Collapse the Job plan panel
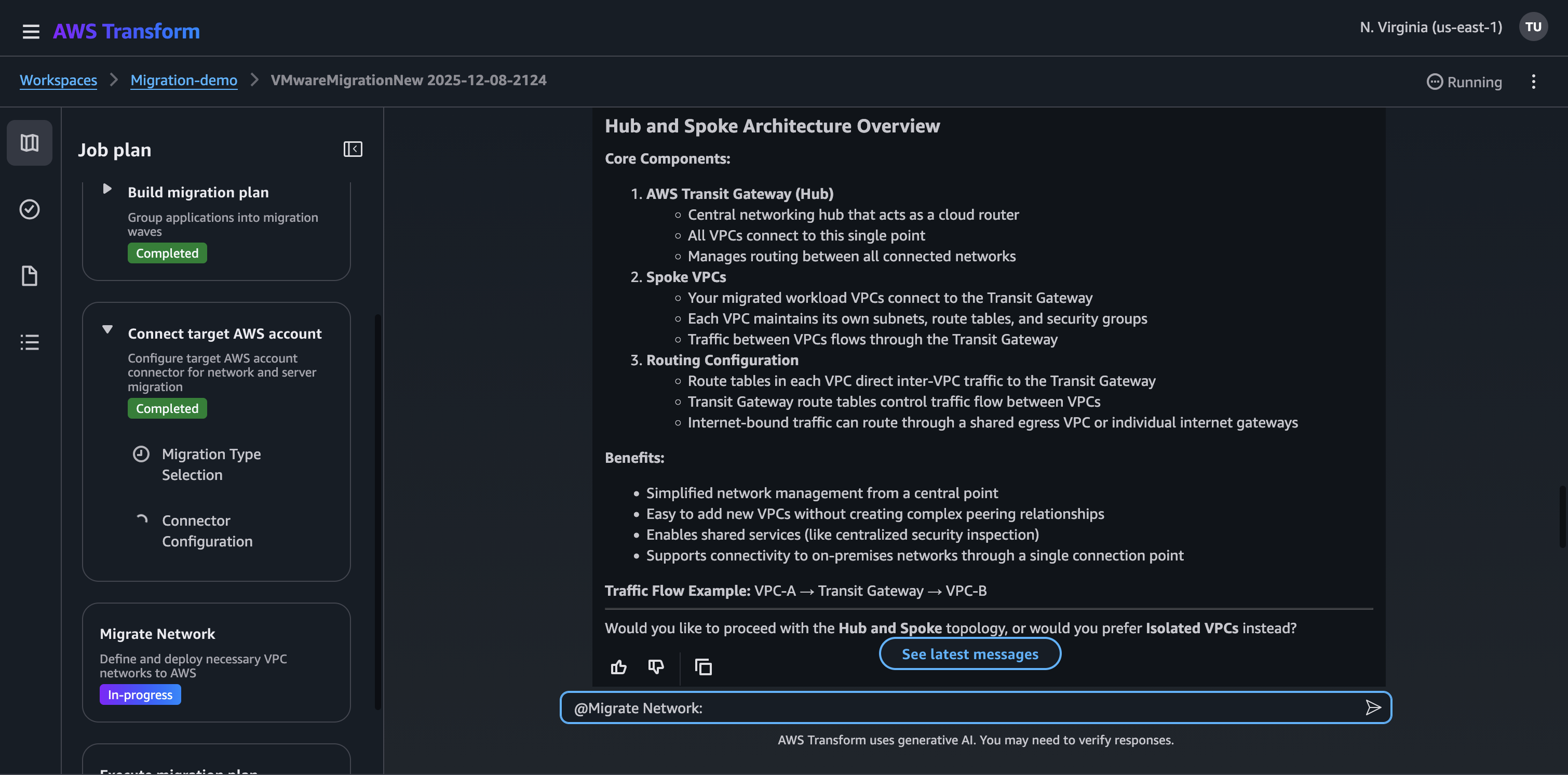Screen dimensions: 1568x775 pyautogui.click(x=353, y=149)
